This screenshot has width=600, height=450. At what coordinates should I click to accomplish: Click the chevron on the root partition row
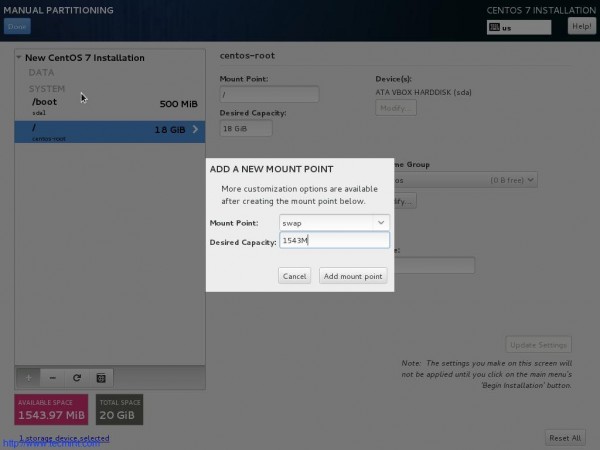coord(195,129)
